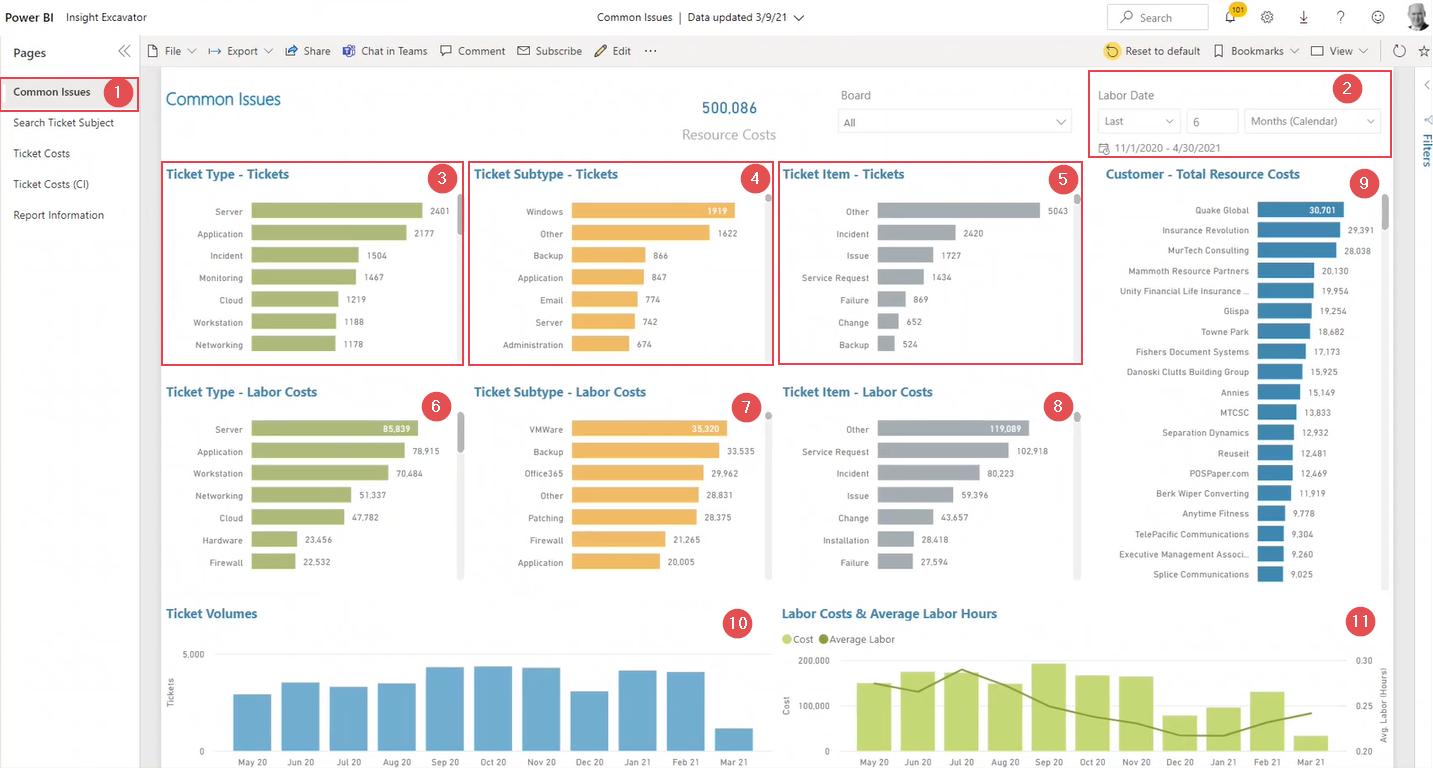The height and width of the screenshot is (768, 1433).
Task: Share the report
Action: (308, 51)
